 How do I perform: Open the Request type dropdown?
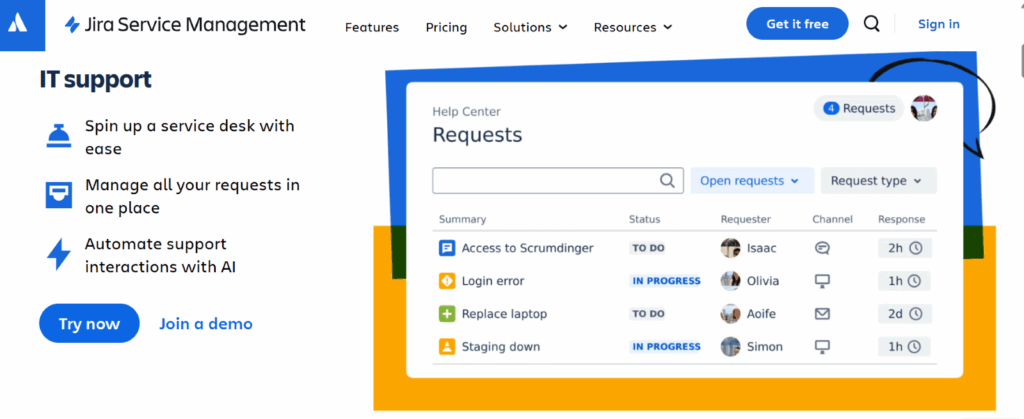878,181
